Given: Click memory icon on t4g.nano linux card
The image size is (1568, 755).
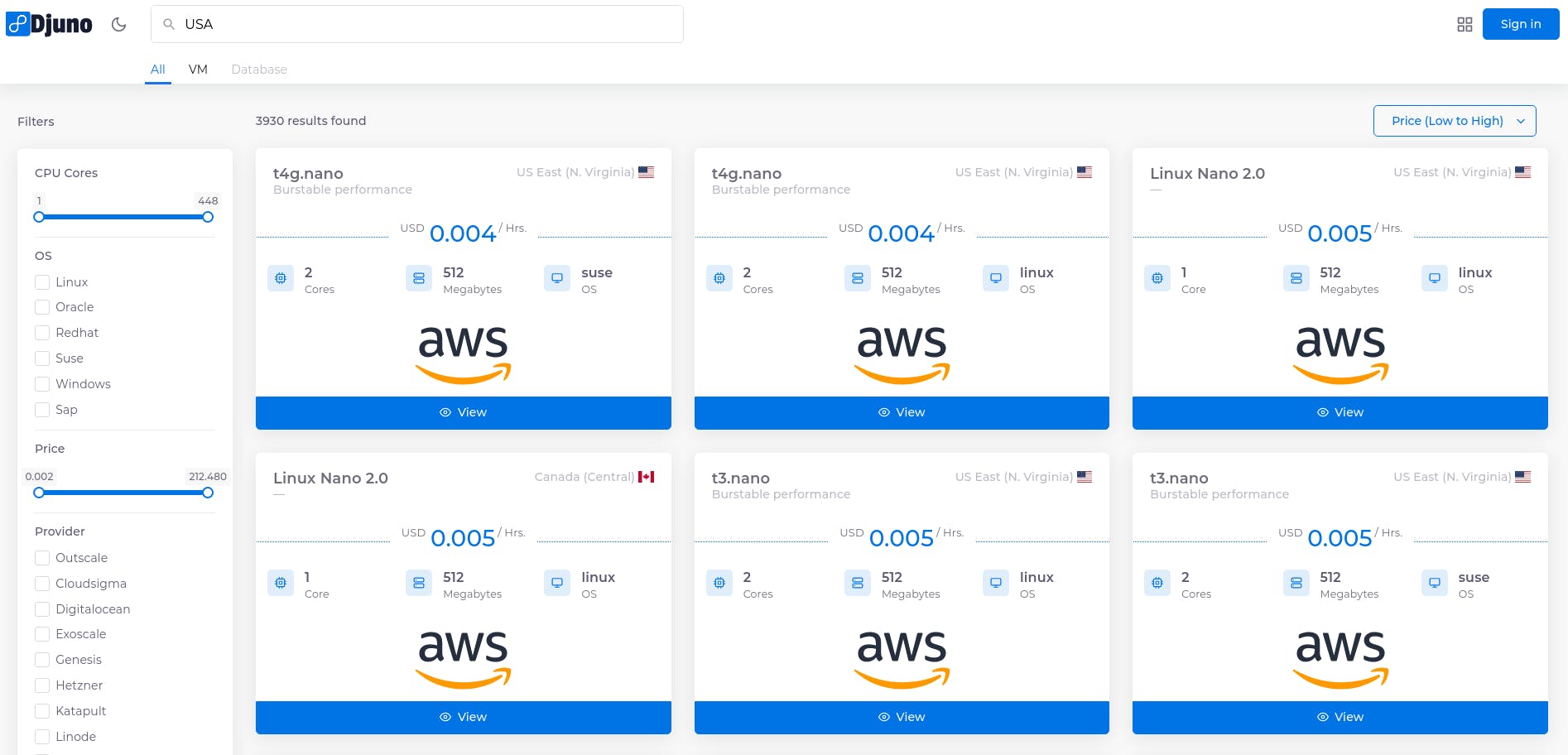Looking at the screenshot, I should click(858, 278).
